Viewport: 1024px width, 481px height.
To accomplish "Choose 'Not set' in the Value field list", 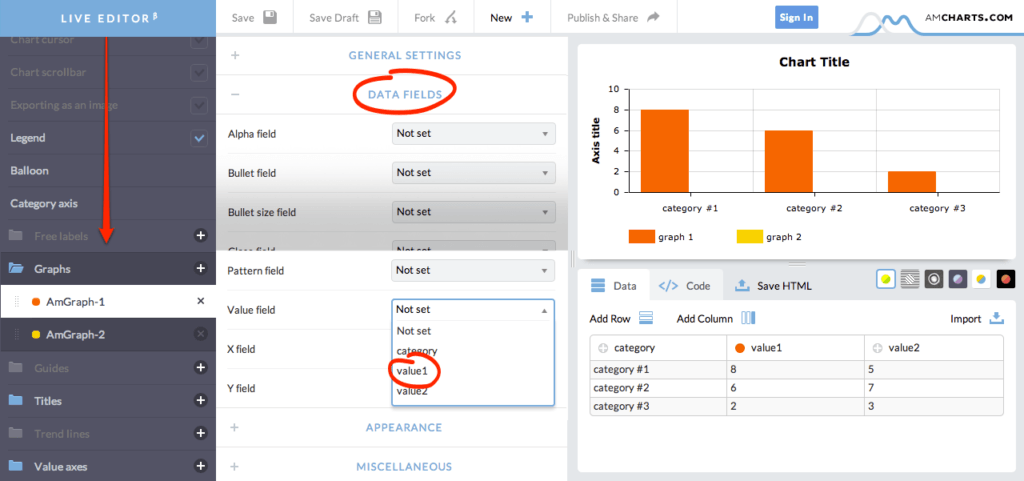I will (x=473, y=331).
